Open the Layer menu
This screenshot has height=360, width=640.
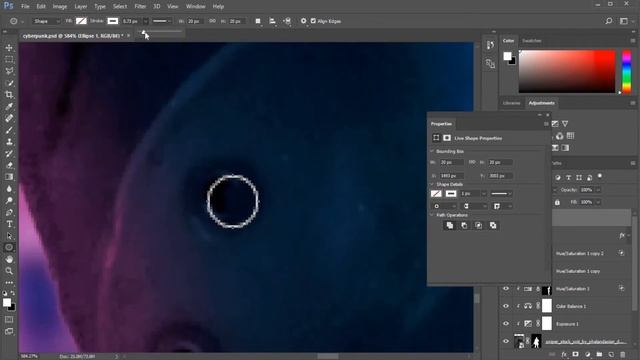pos(81,7)
